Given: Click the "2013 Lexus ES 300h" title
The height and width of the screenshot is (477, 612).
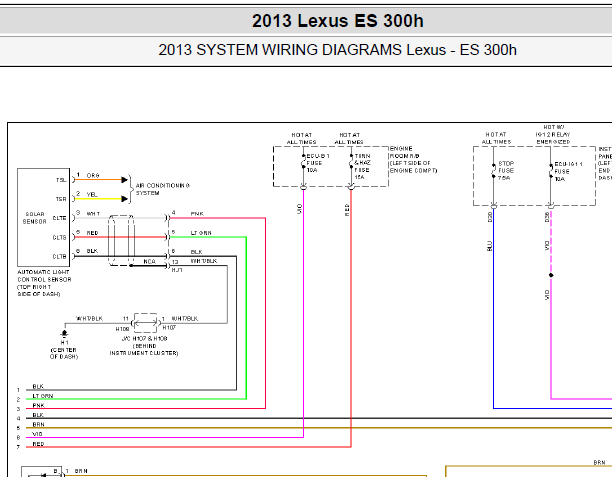Looking at the screenshot, I should pyautogui.click(x=338, y=21).
